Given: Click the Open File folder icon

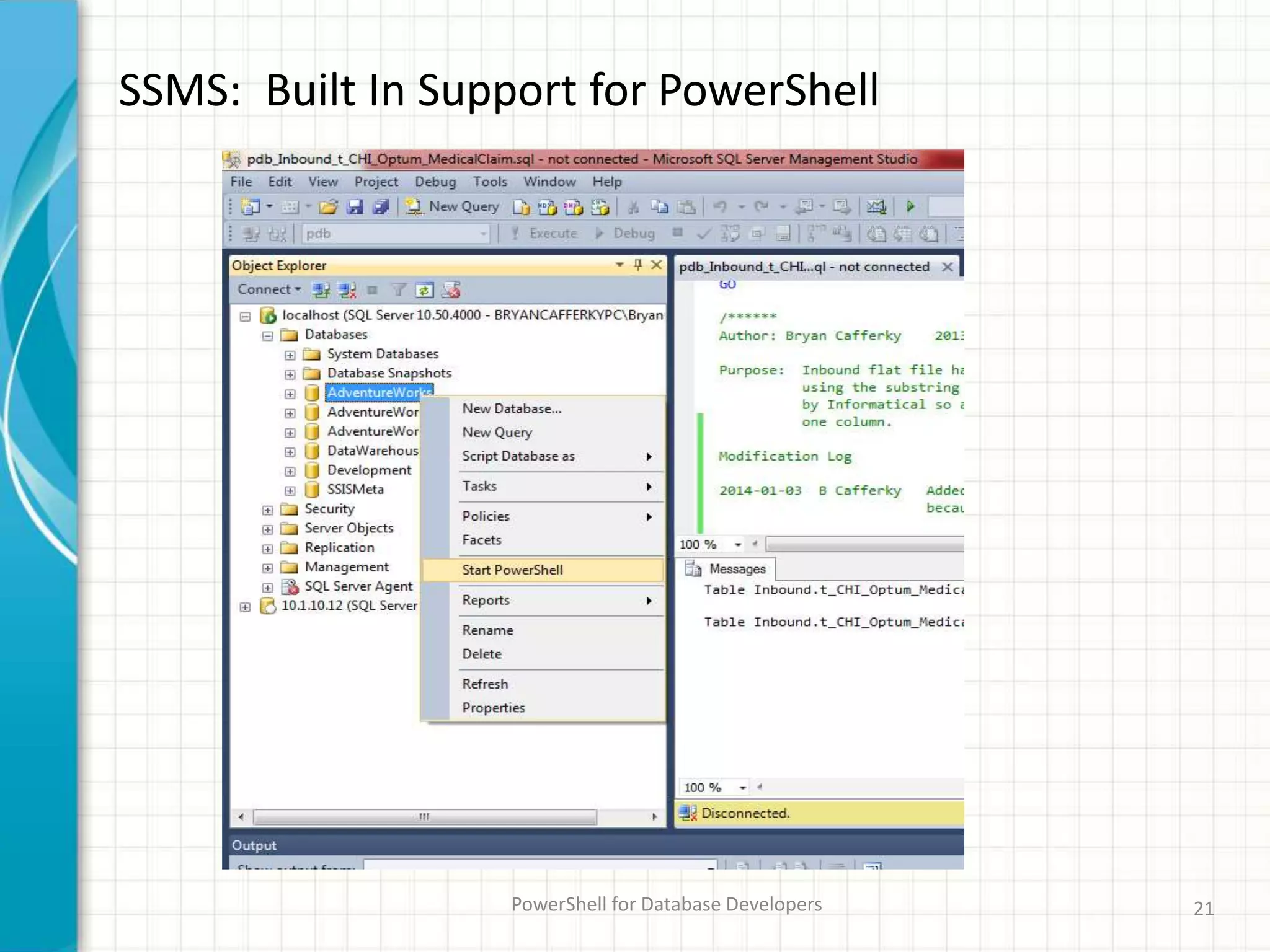Looking at the screenshot, I should point(329,206).
